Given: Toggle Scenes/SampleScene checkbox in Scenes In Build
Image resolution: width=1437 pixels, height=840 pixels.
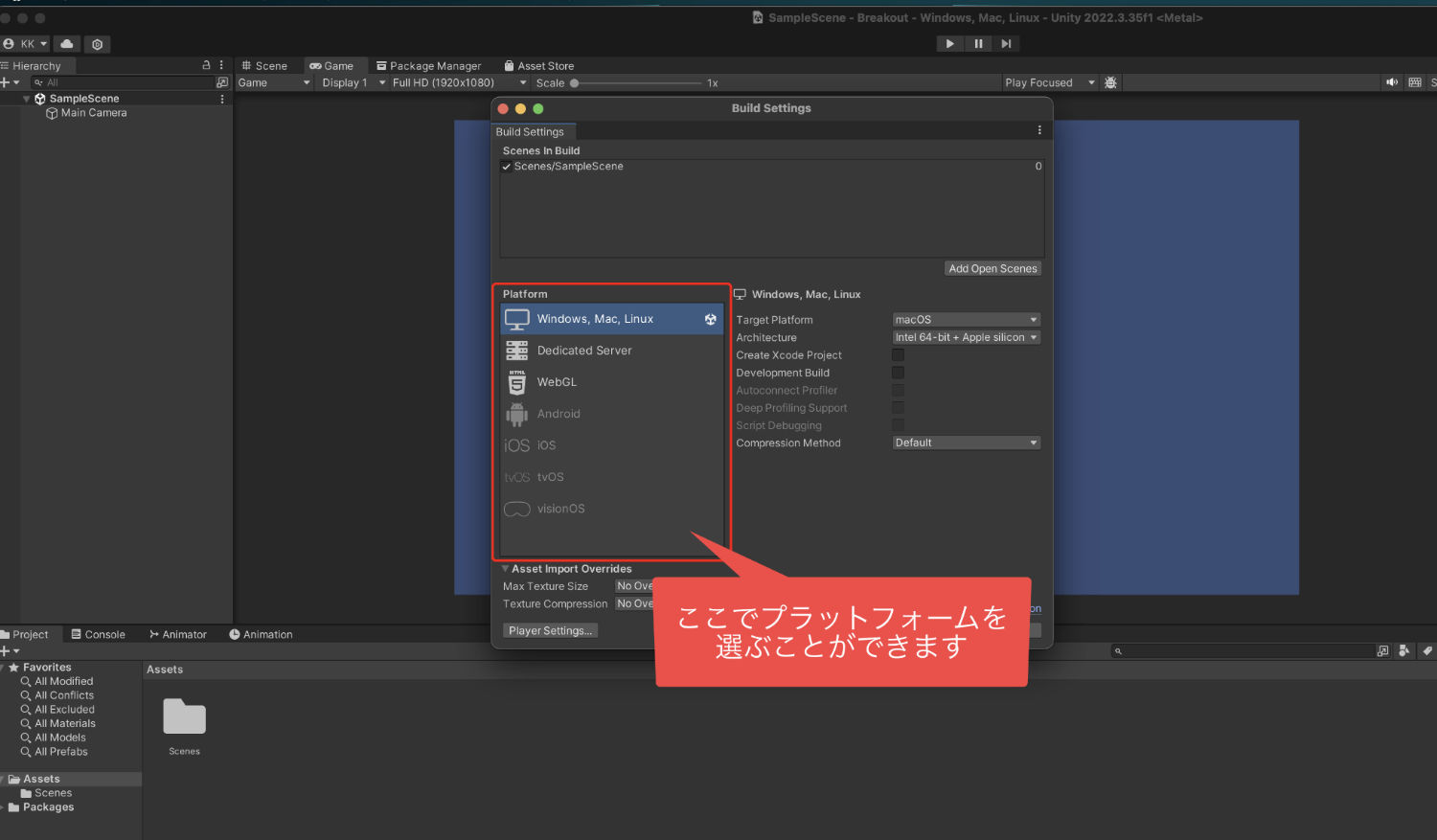Looking at the screenshot, I should click(507, 167).
